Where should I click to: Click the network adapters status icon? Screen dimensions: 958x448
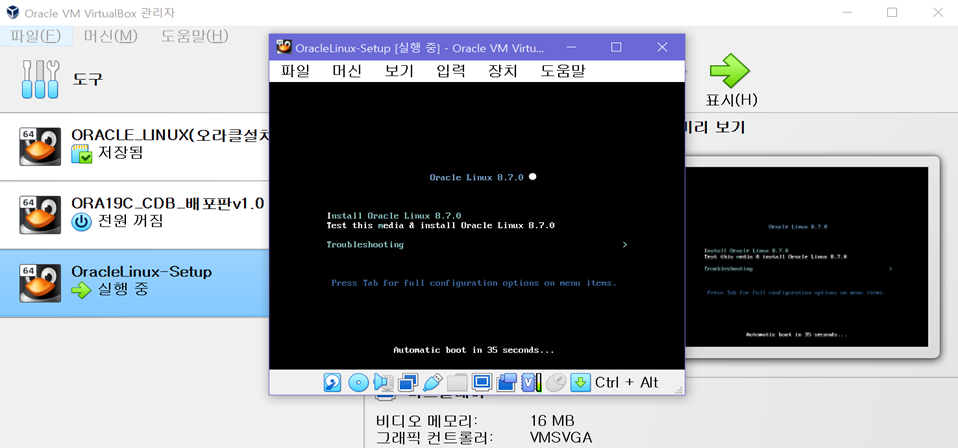click(x=408, y=383)
